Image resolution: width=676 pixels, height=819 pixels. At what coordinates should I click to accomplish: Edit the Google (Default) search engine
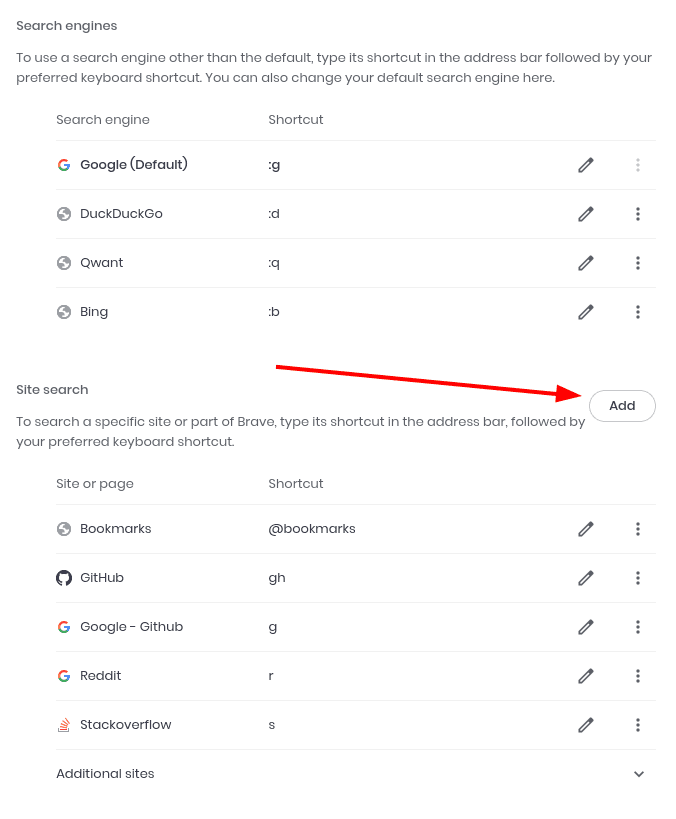point(586,165)
